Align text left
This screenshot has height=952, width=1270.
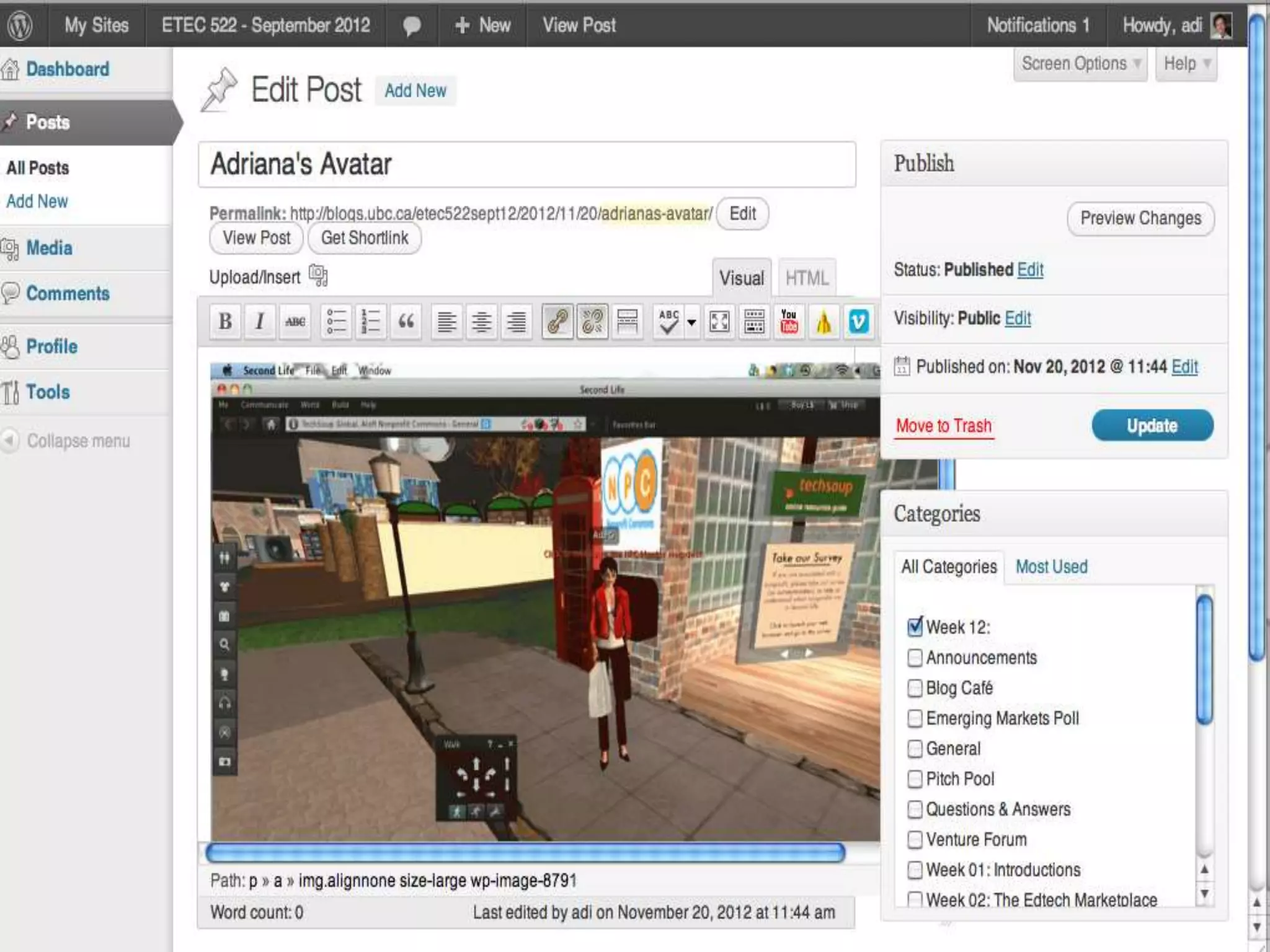pos(446,321)
